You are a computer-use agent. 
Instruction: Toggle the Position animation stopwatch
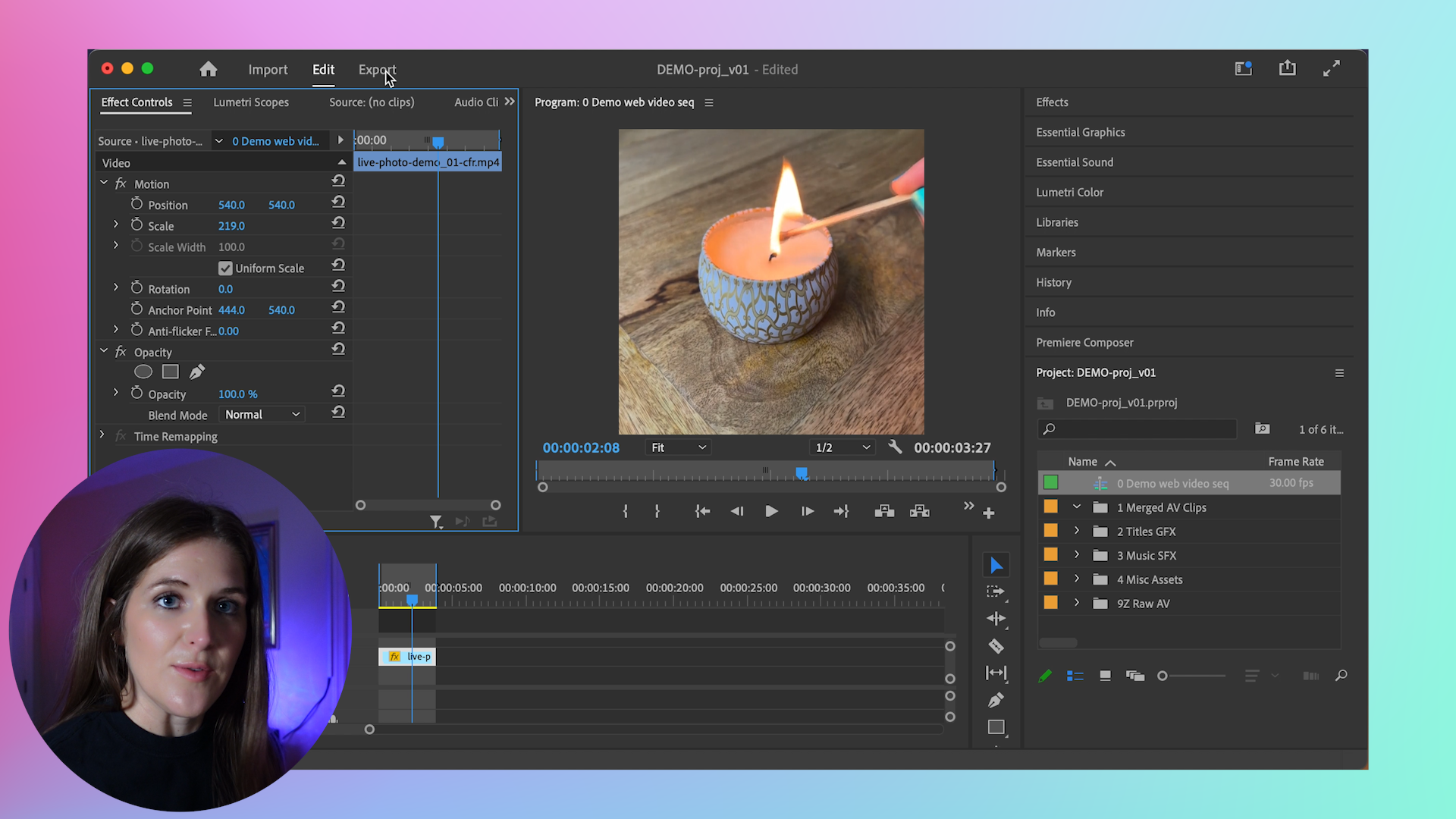click(137, 203)
